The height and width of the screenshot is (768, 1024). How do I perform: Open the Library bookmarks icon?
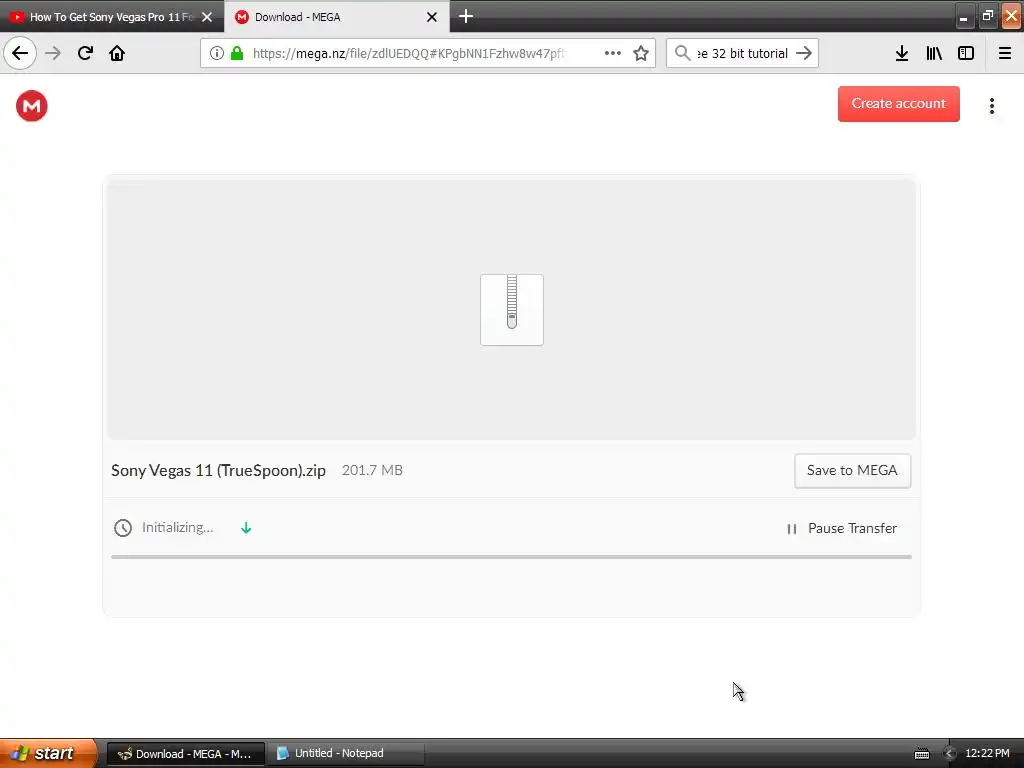coord(934,53)
